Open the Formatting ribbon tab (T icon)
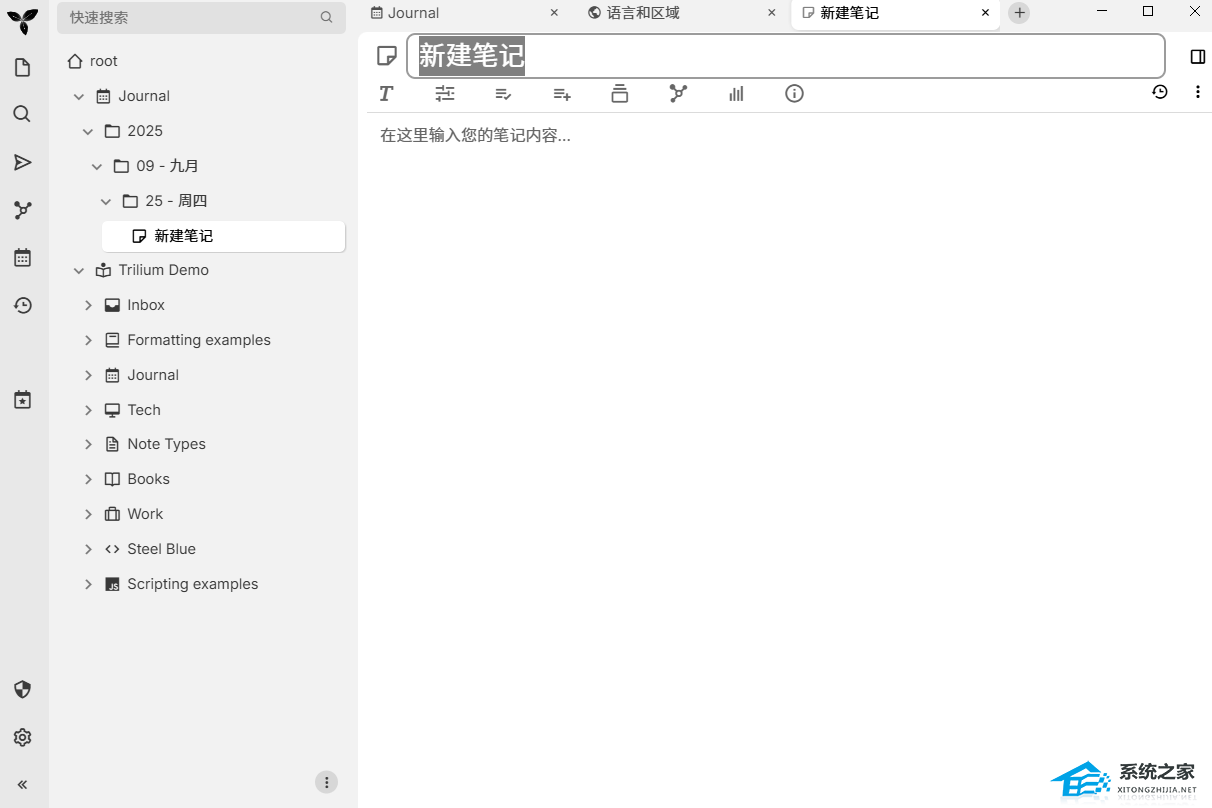Screen dimensions: 1212x808 tap(386, 94)
